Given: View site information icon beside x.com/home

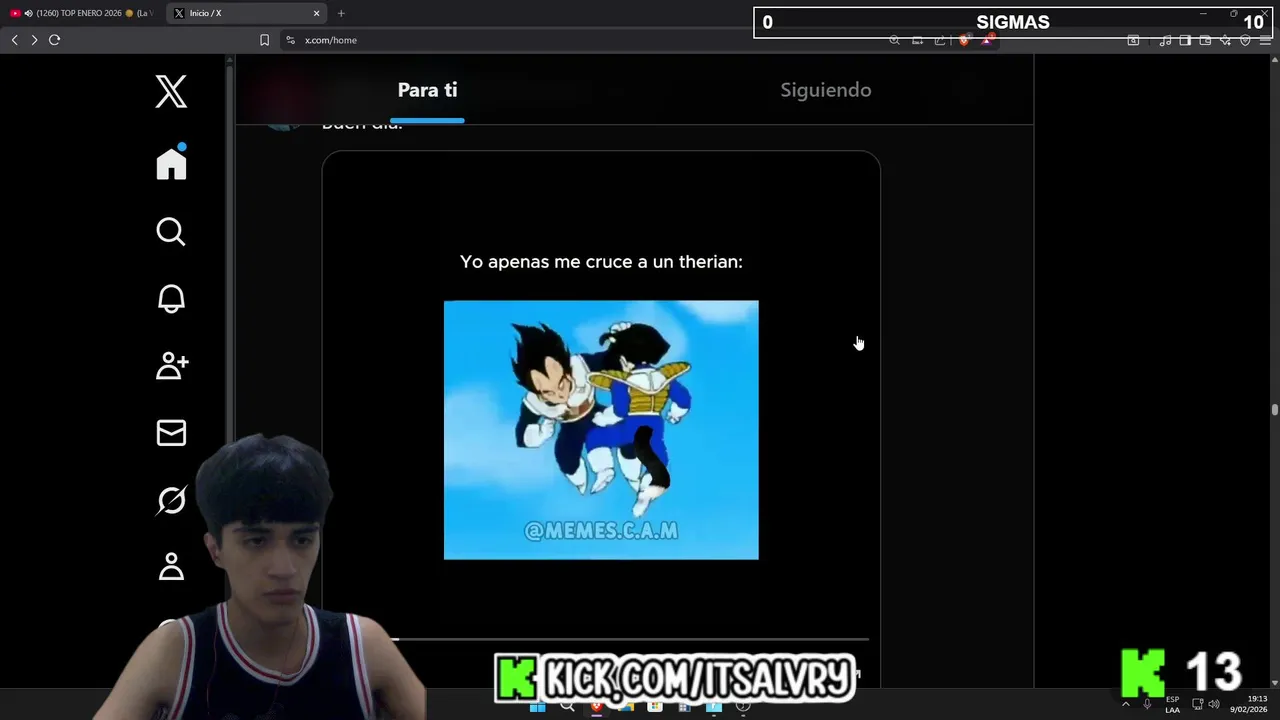Looking at the screenshot, I should 290,40.
